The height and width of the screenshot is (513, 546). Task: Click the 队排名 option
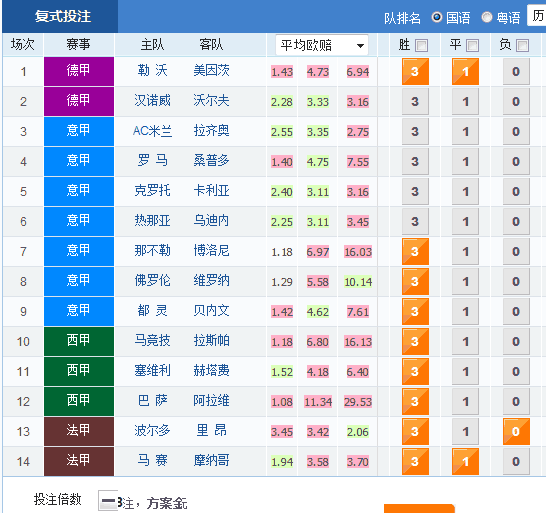point(402,18)
